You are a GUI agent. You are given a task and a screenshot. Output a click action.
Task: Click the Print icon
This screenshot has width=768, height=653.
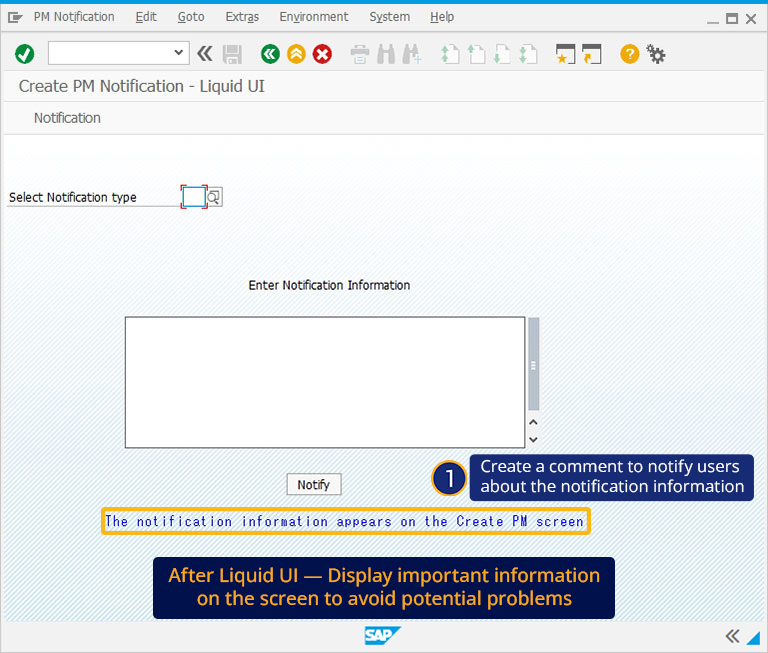click(360, 54)
